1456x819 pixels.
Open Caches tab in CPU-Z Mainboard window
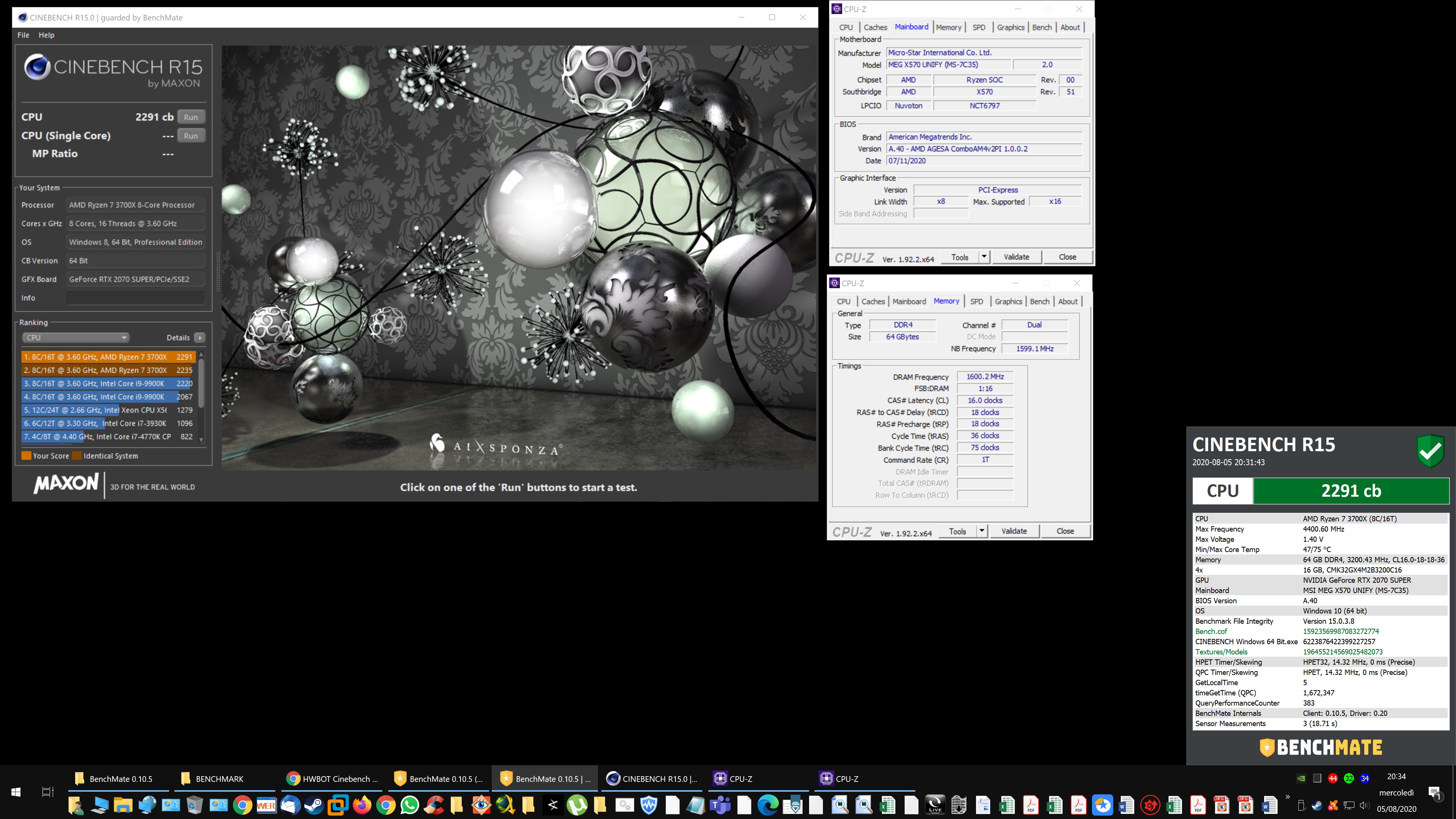875,27
